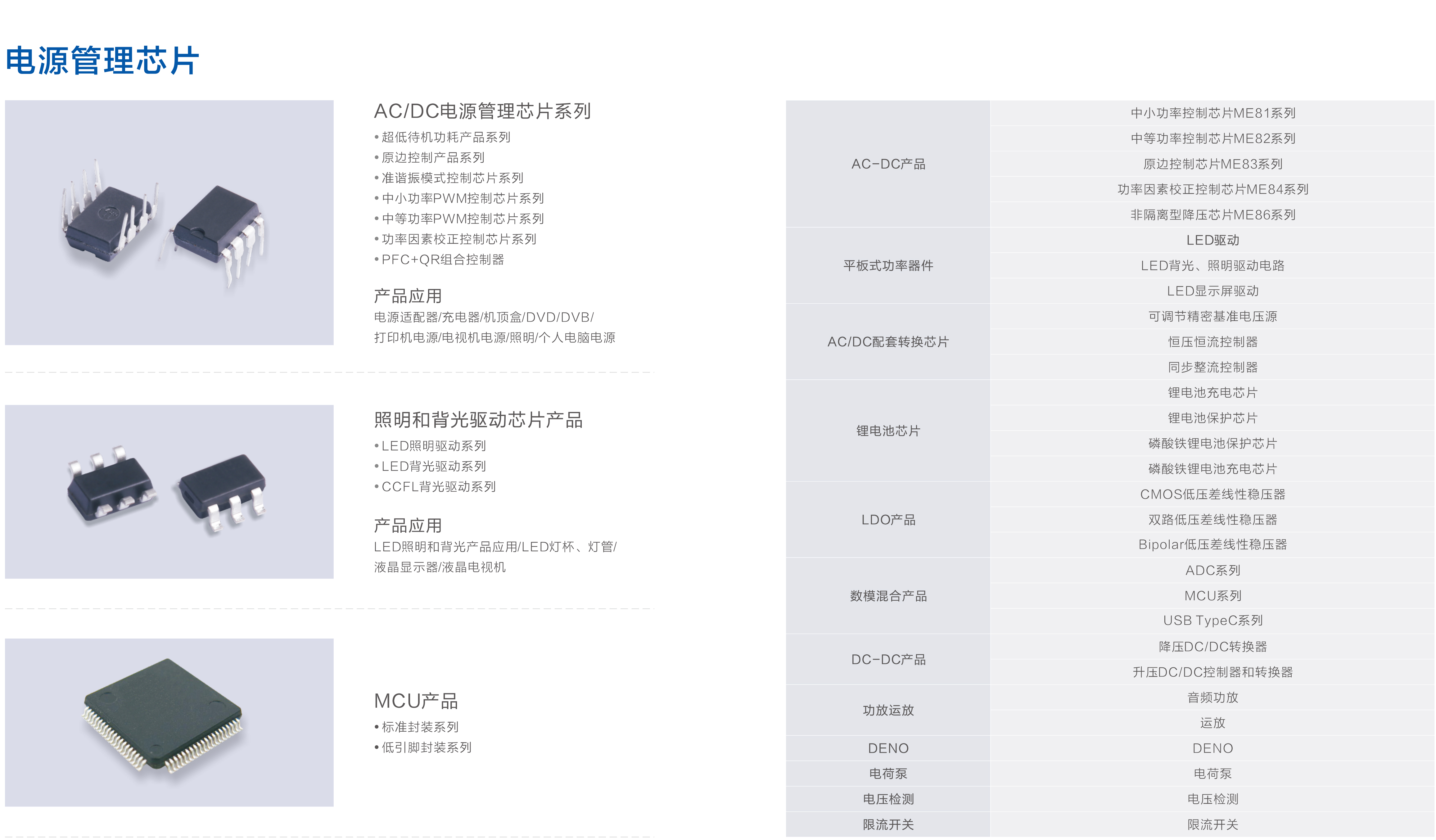Select the 音频功放 row
Screen dimensions: 1436x840
[1212, 698]
